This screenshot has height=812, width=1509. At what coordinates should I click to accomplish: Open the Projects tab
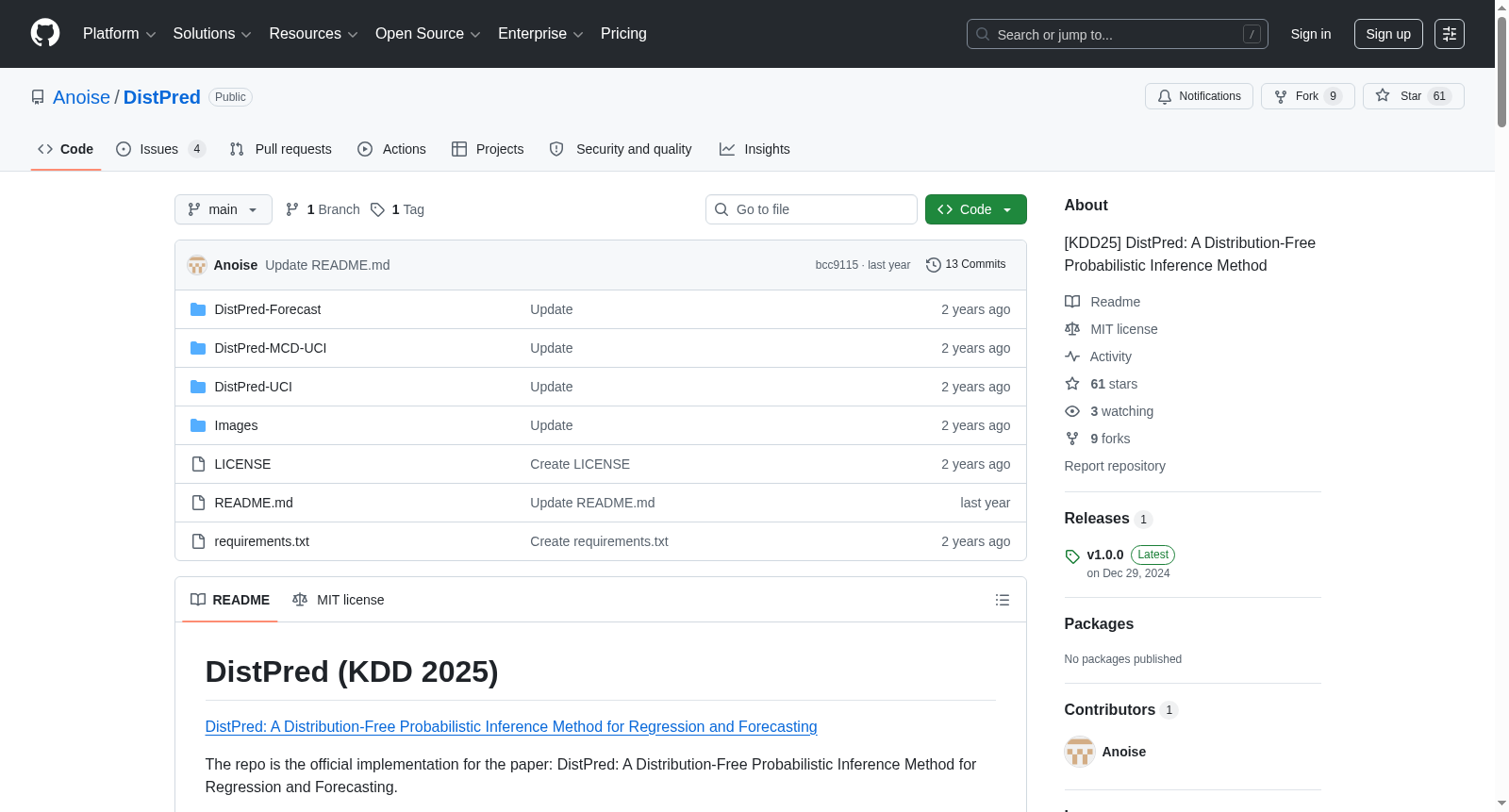pyautogui.click(x=488, y=149)
